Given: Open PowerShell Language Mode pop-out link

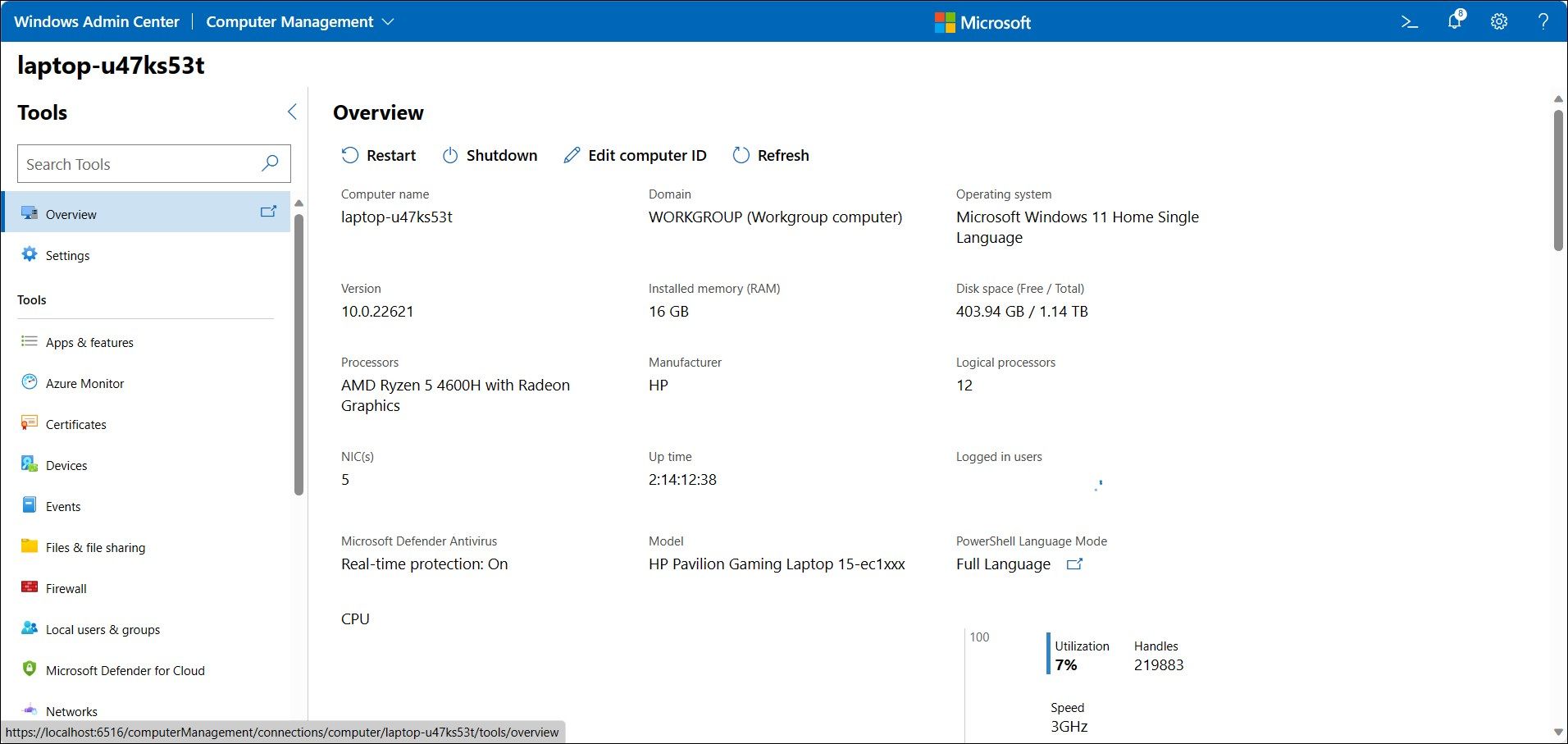Looking at the screenshot, I should (1075, 564).
